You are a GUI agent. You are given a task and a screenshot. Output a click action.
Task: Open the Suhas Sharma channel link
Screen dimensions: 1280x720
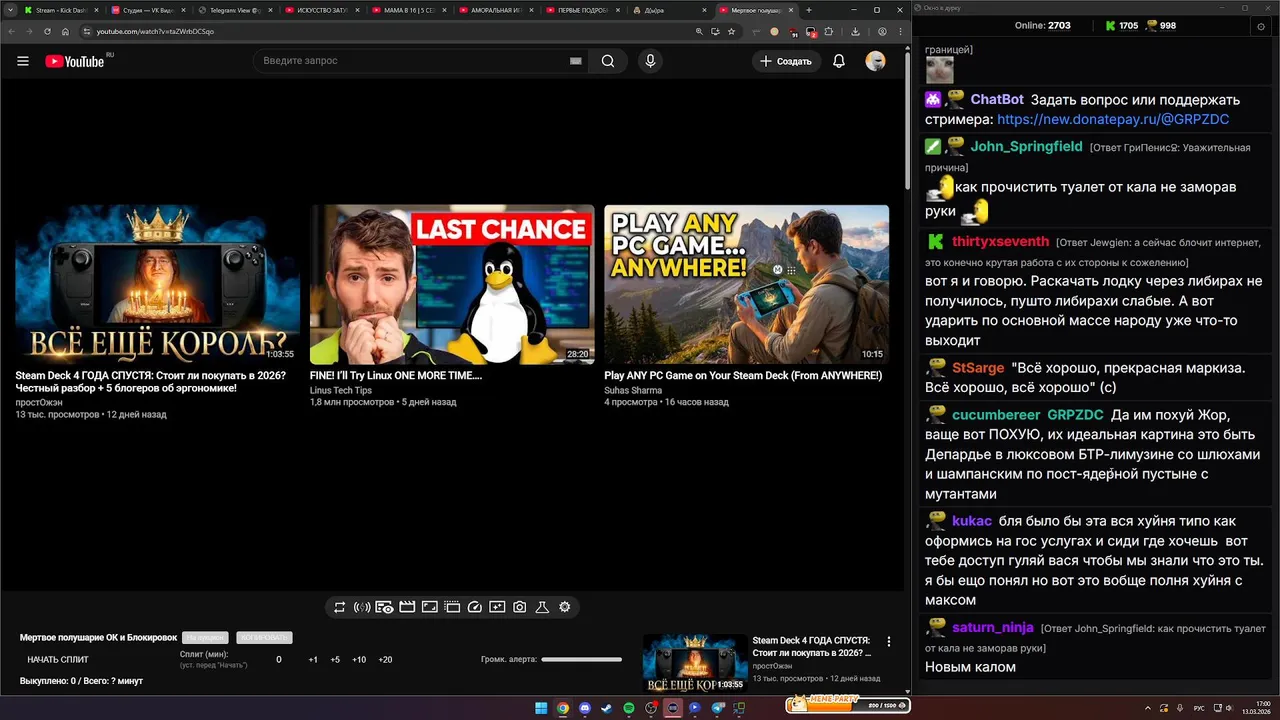point(633,390)
